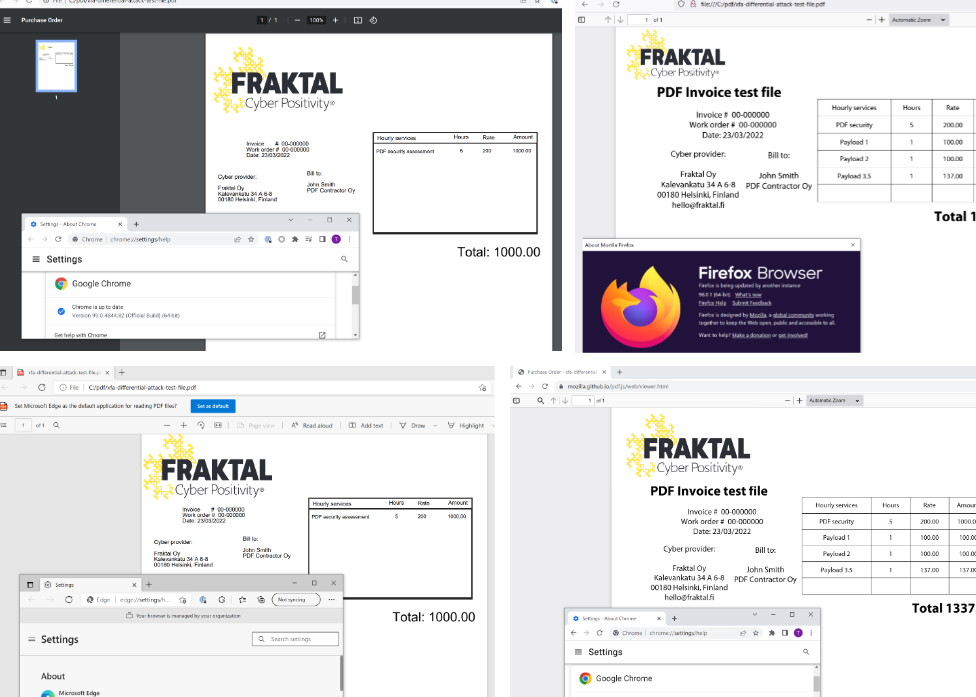Click the chrome://settings/help address bar in top-left window

(149, 239)
